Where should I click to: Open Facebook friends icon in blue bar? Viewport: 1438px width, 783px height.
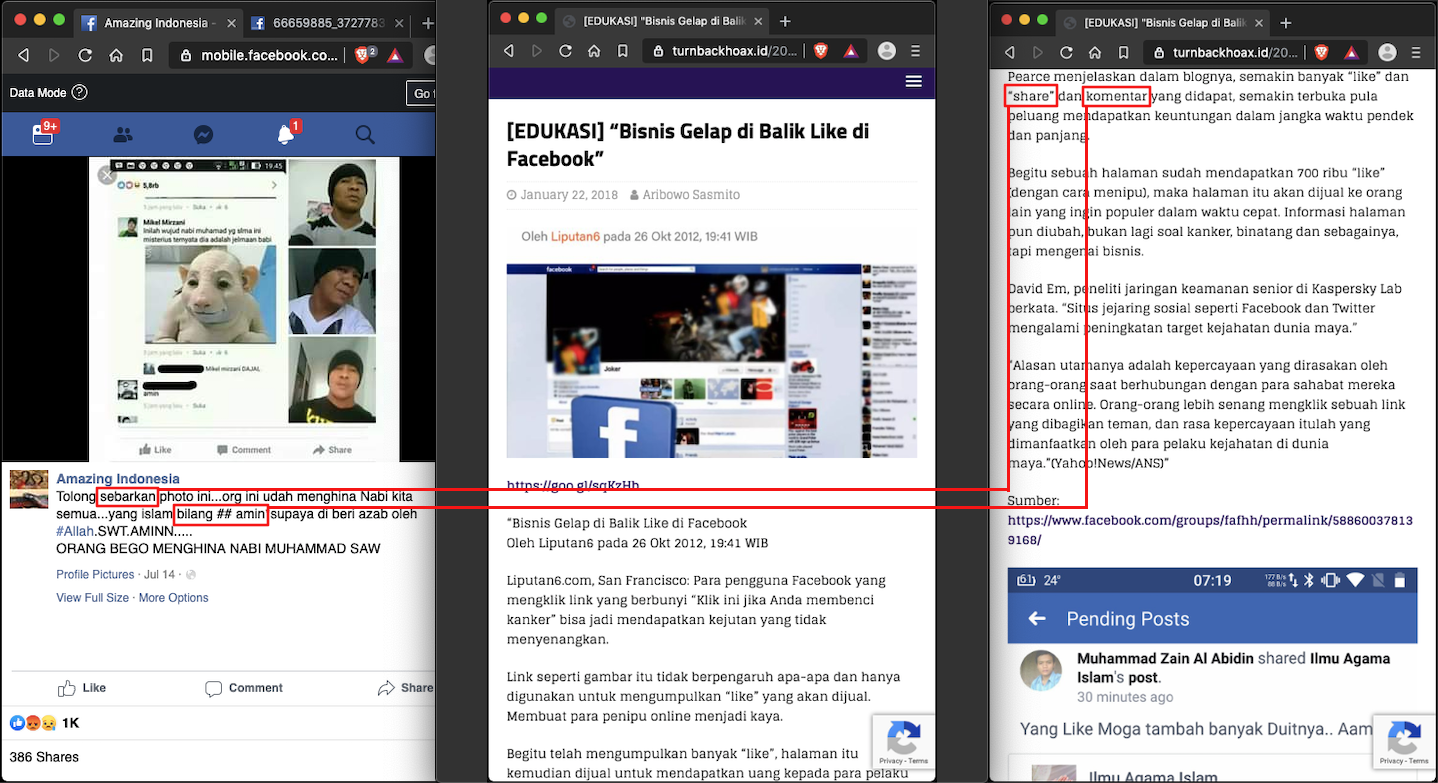[x=123, y=135]
